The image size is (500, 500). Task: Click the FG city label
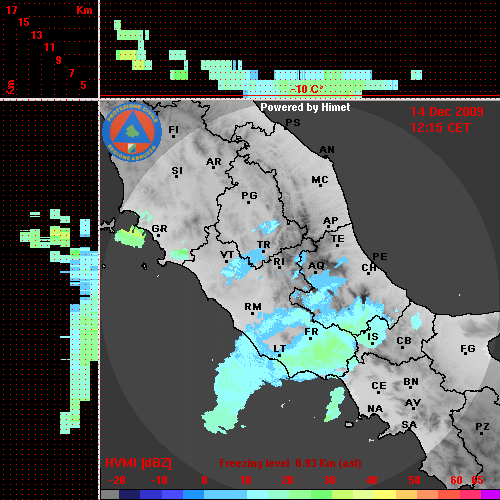468,349
